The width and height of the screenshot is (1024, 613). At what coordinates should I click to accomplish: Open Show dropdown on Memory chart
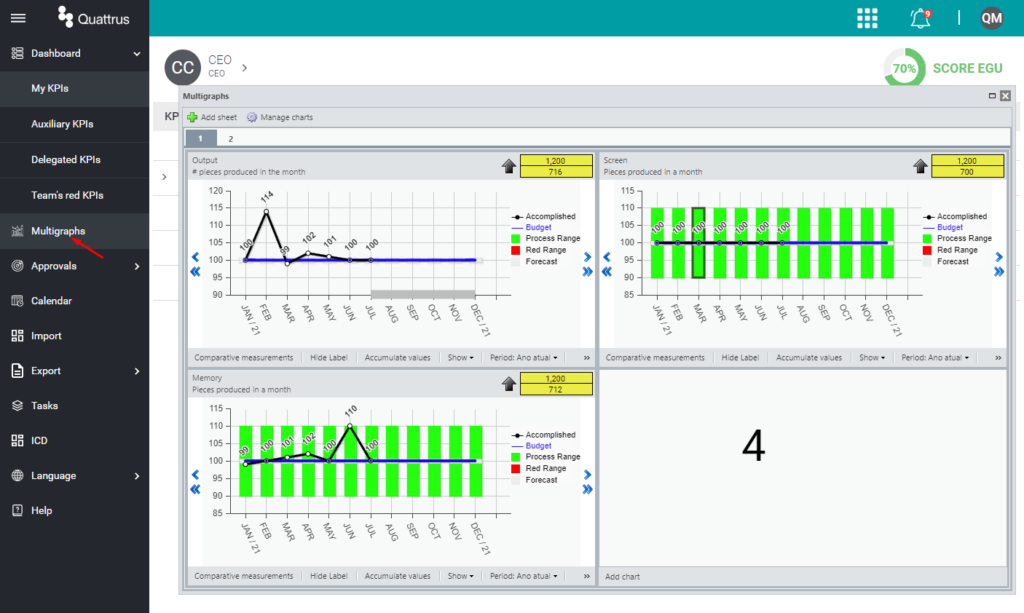460,576
